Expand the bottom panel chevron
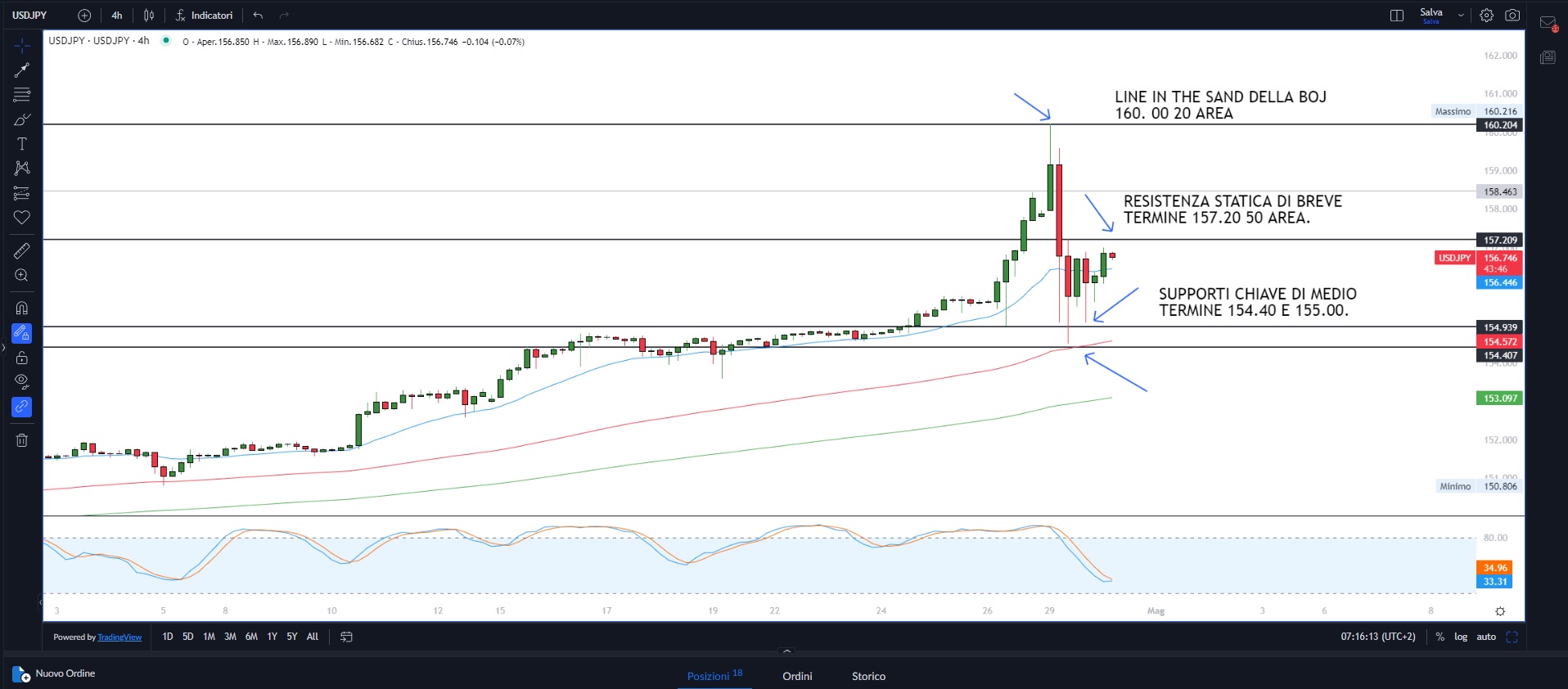This screenshot has height=689, width=1568. click(786, 651)
